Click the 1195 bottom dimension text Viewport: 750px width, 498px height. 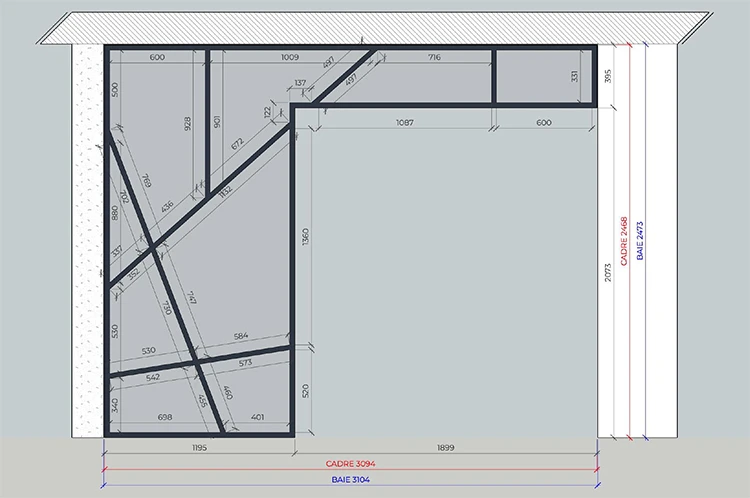coord(197,449)
